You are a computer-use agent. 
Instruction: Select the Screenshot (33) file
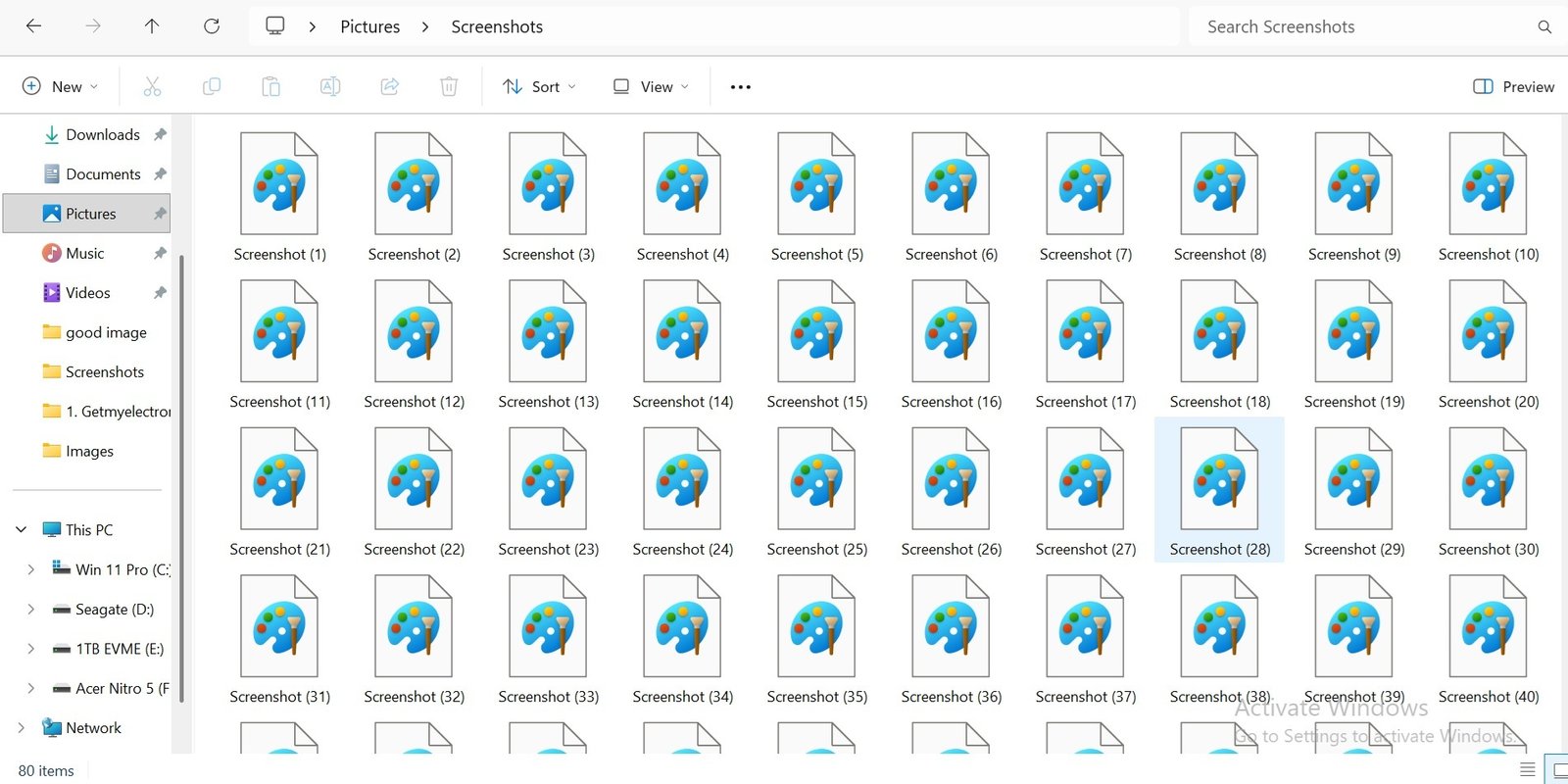pyautogui.click(x=548, y=640)
